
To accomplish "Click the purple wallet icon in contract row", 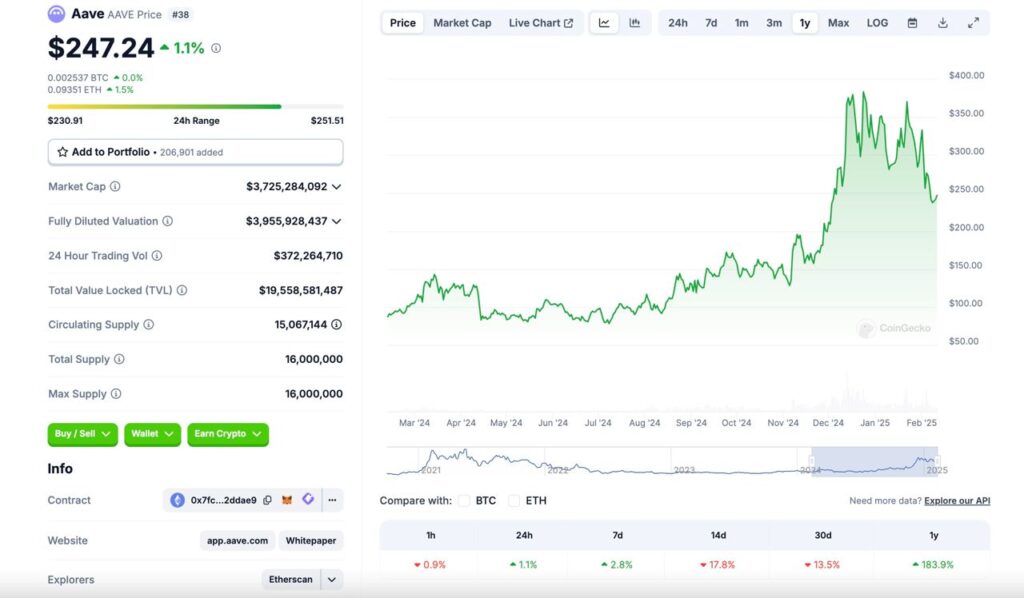I will [x=308, y=499].
